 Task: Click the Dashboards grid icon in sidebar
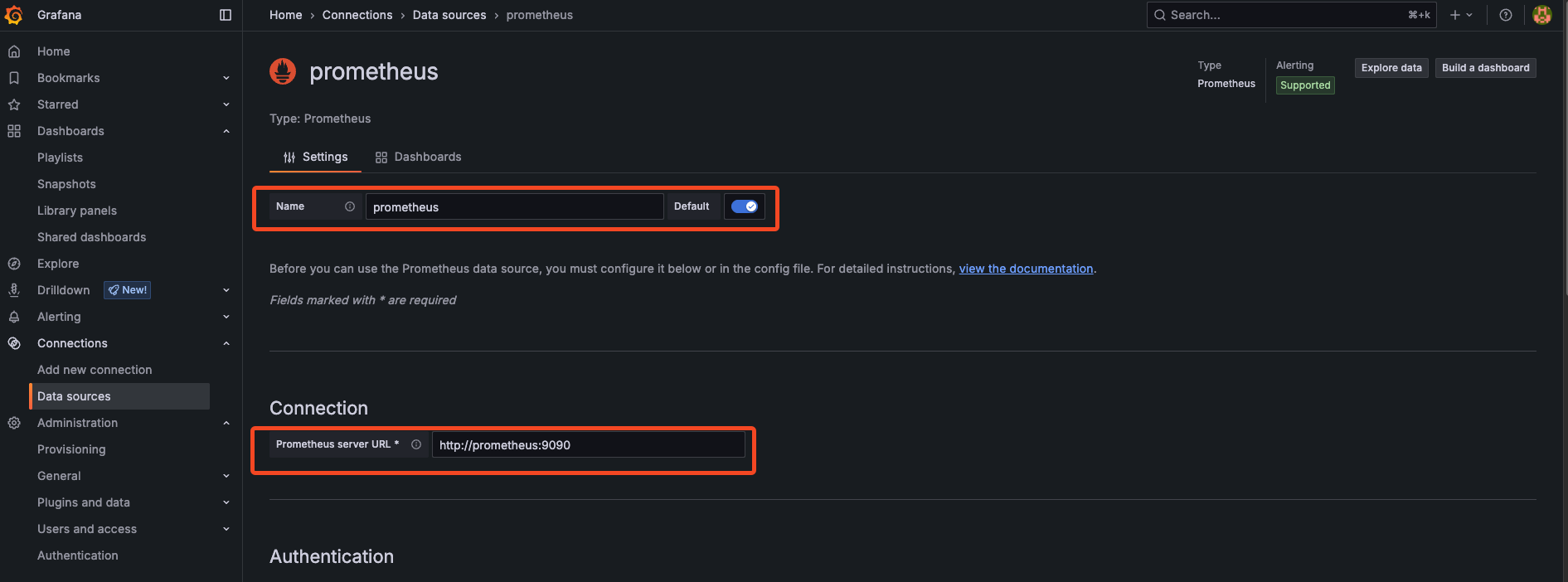pos(14,131)
